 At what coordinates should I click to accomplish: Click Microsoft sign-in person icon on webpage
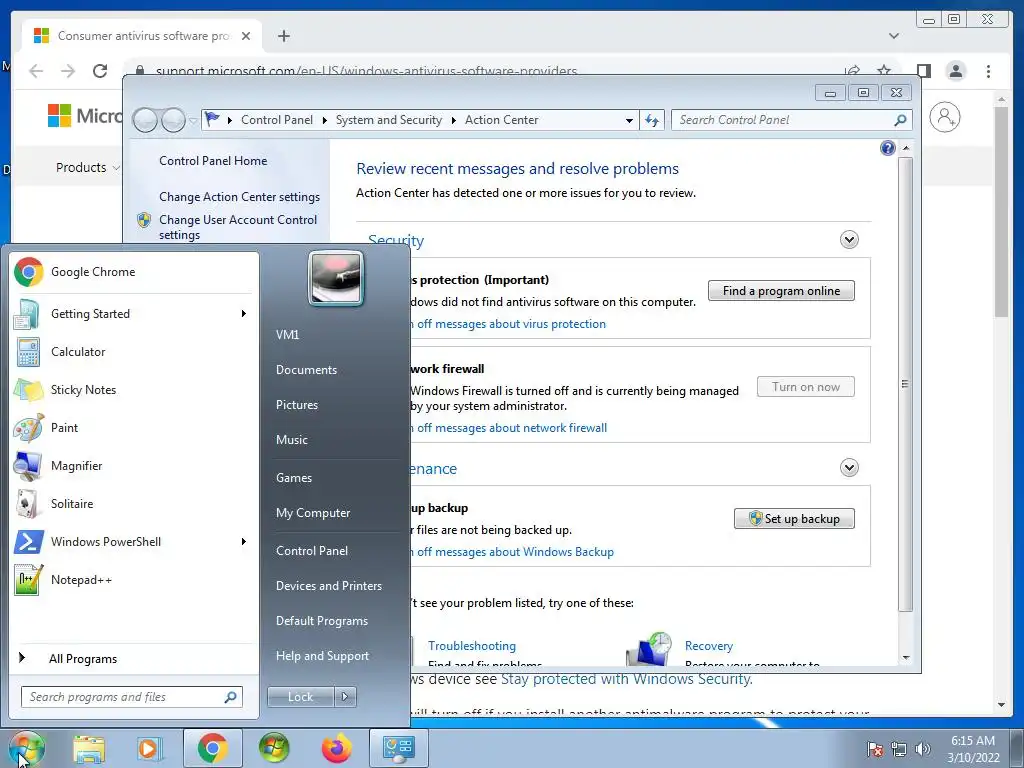pos(944,118)
